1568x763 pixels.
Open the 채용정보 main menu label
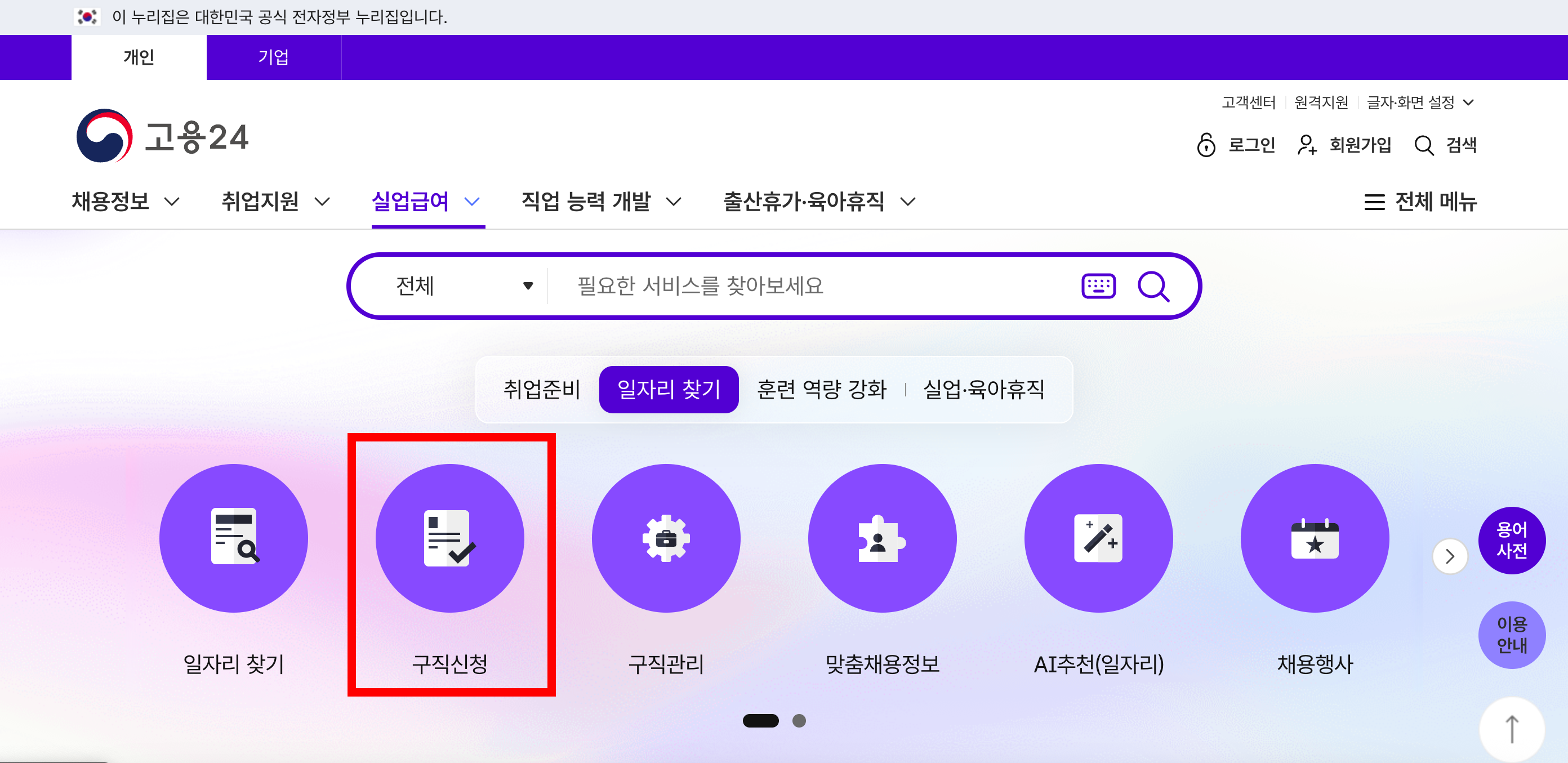[x=110, y=202]
